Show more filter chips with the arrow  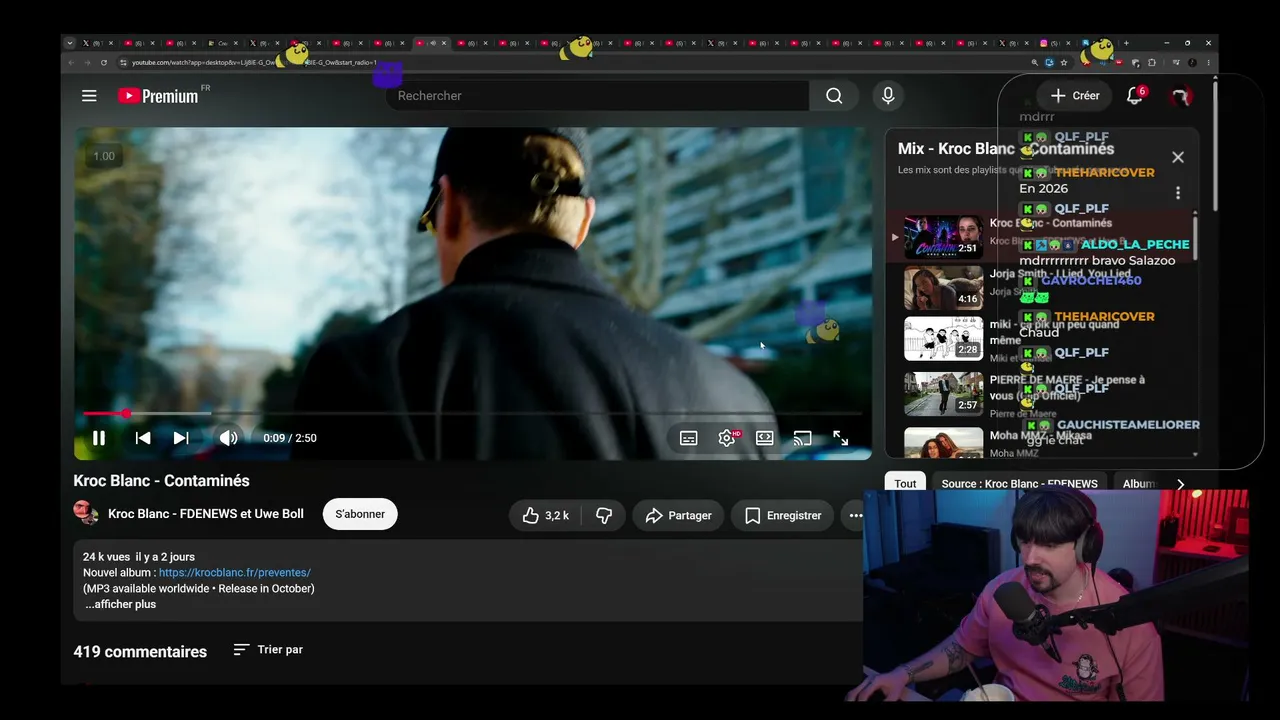point(1180,484)
